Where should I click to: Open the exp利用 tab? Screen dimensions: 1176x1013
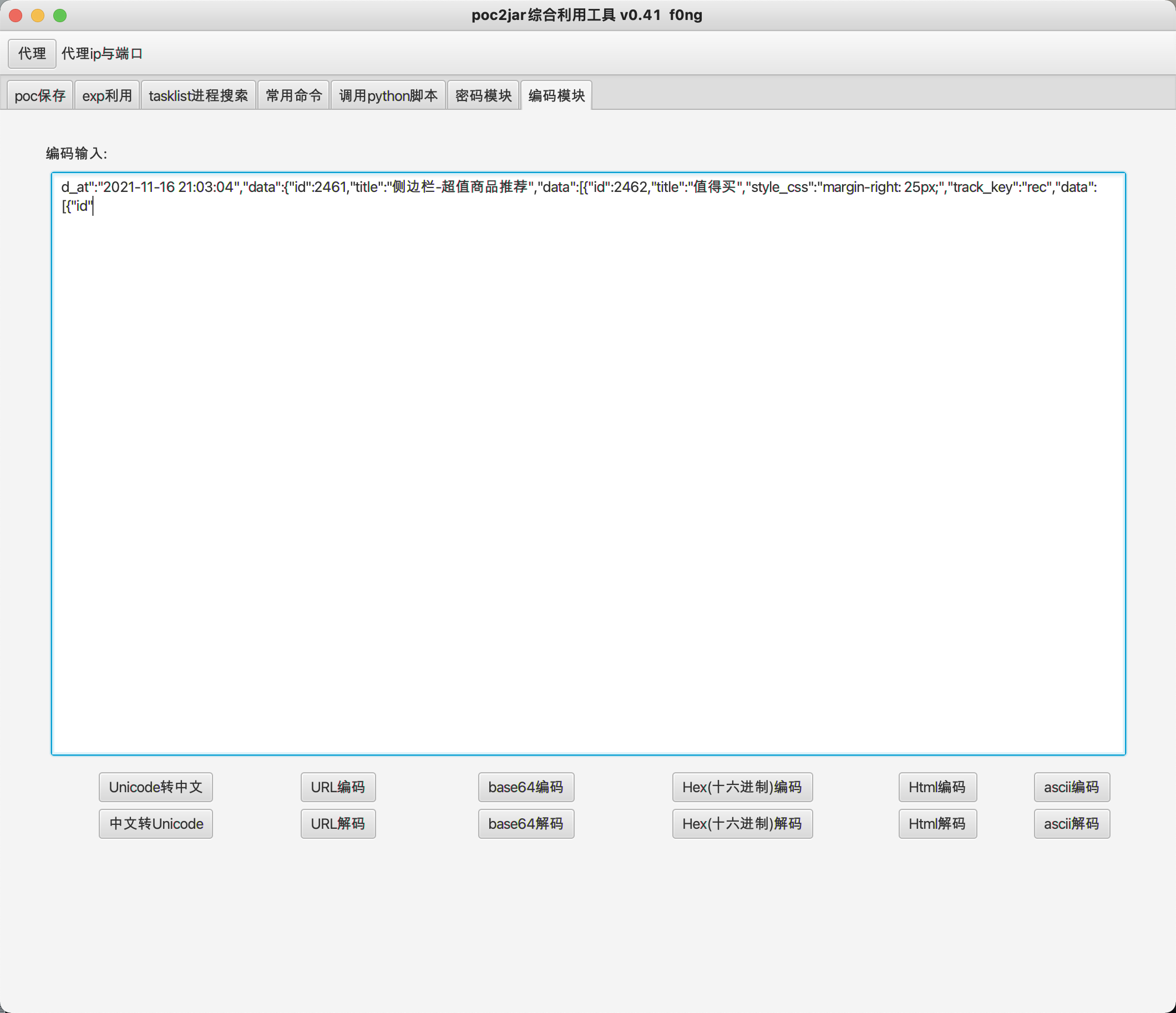(x=107, y=95)
